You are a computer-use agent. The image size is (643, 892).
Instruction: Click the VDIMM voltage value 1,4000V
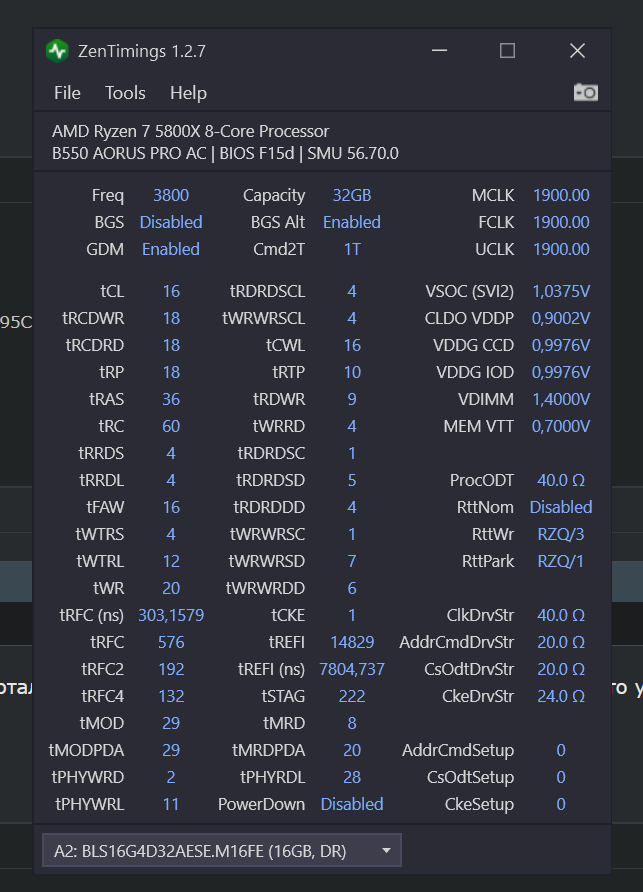pyautogui.click(x=561, y=399)
